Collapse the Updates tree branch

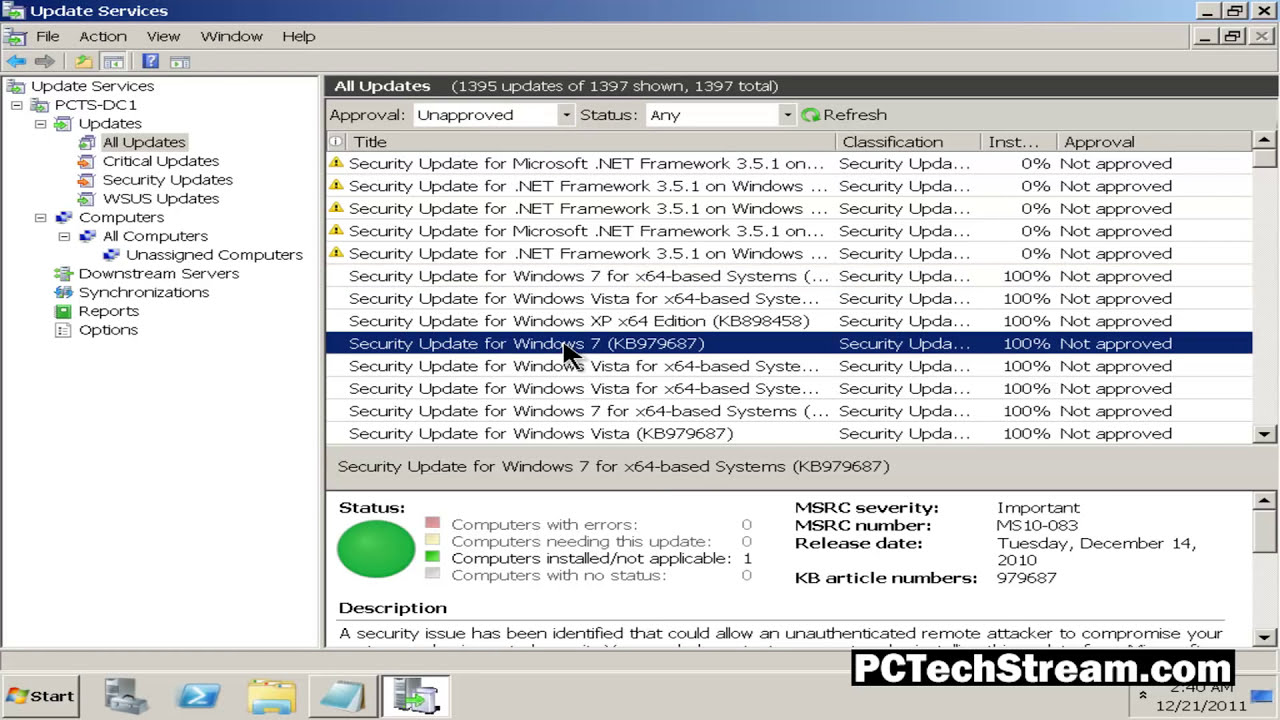click(x=41, y=124)
